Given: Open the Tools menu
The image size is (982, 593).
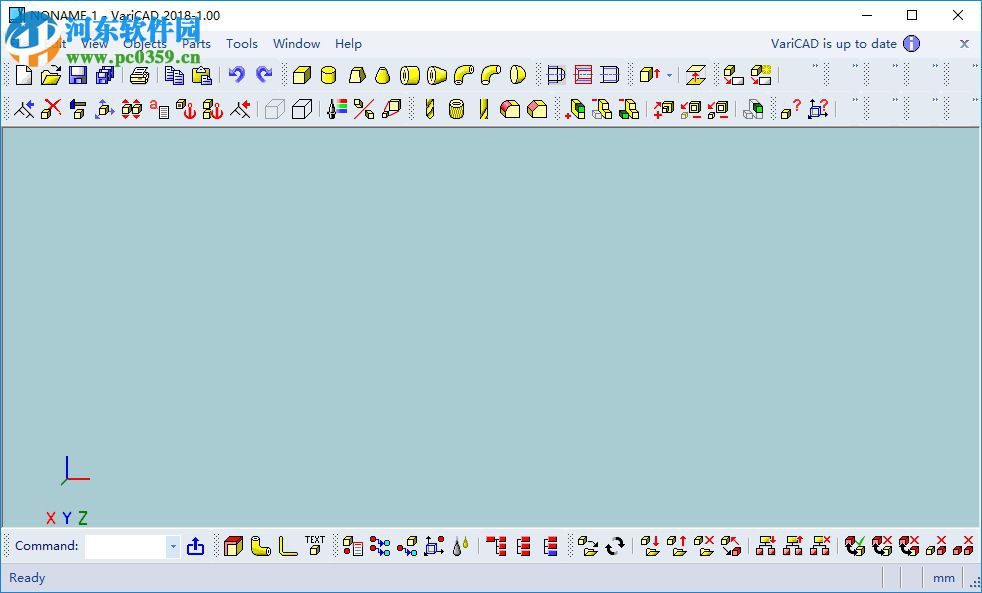Looking at the screenshot, I should click(x=242, y=44).
